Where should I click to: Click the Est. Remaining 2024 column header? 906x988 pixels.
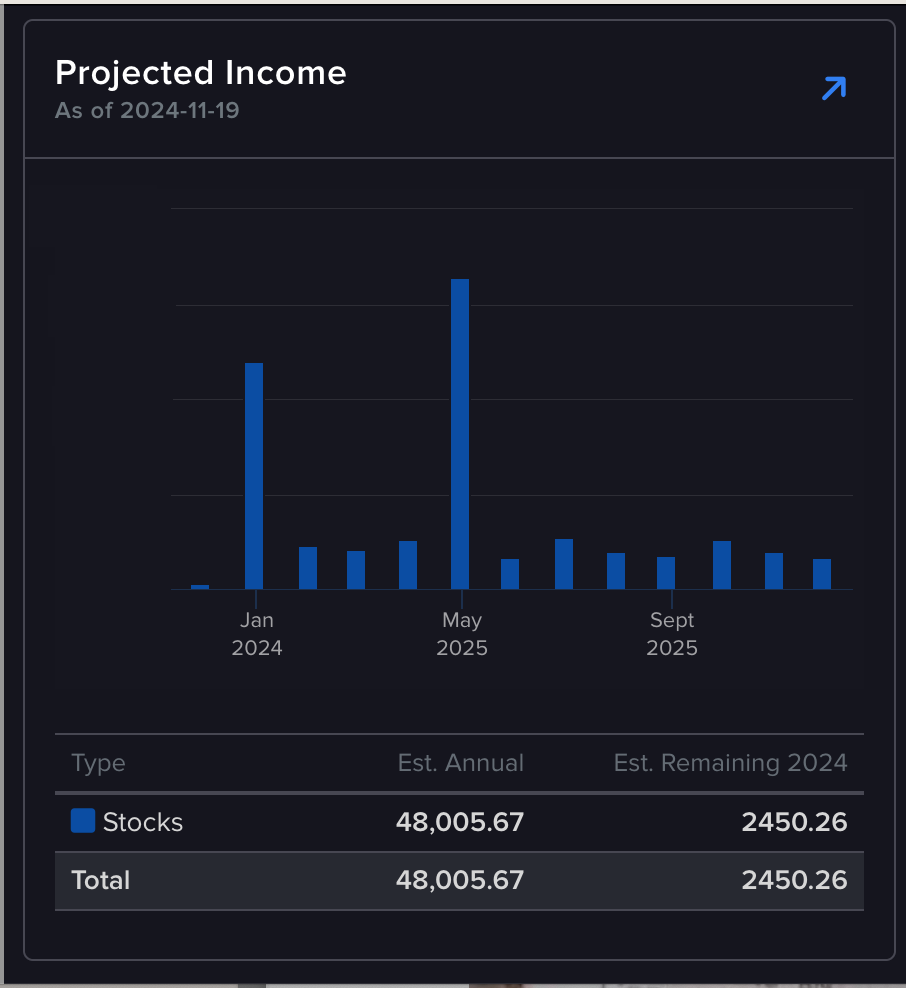point(730,763)
